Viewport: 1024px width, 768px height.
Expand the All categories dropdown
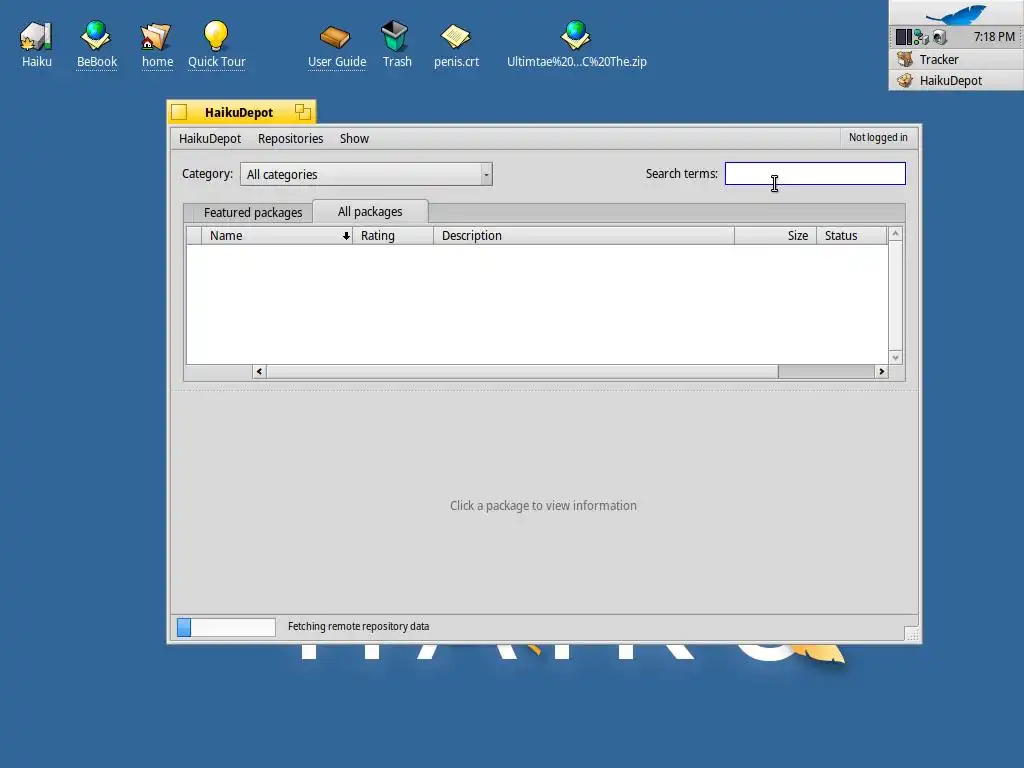(366, 174)
